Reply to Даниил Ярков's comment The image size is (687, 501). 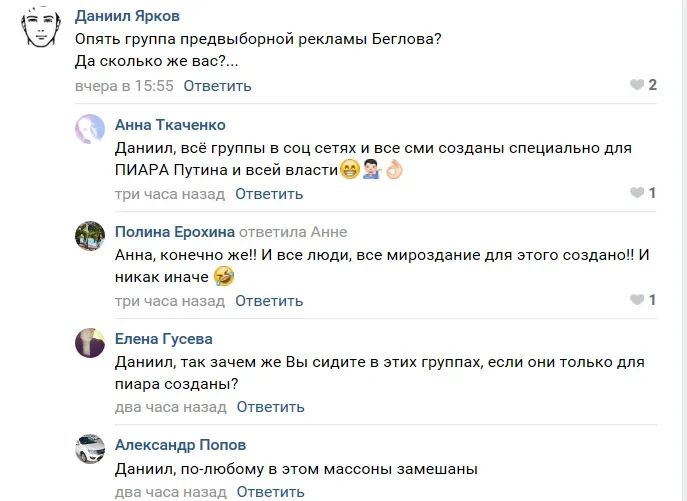pos(217,86)
